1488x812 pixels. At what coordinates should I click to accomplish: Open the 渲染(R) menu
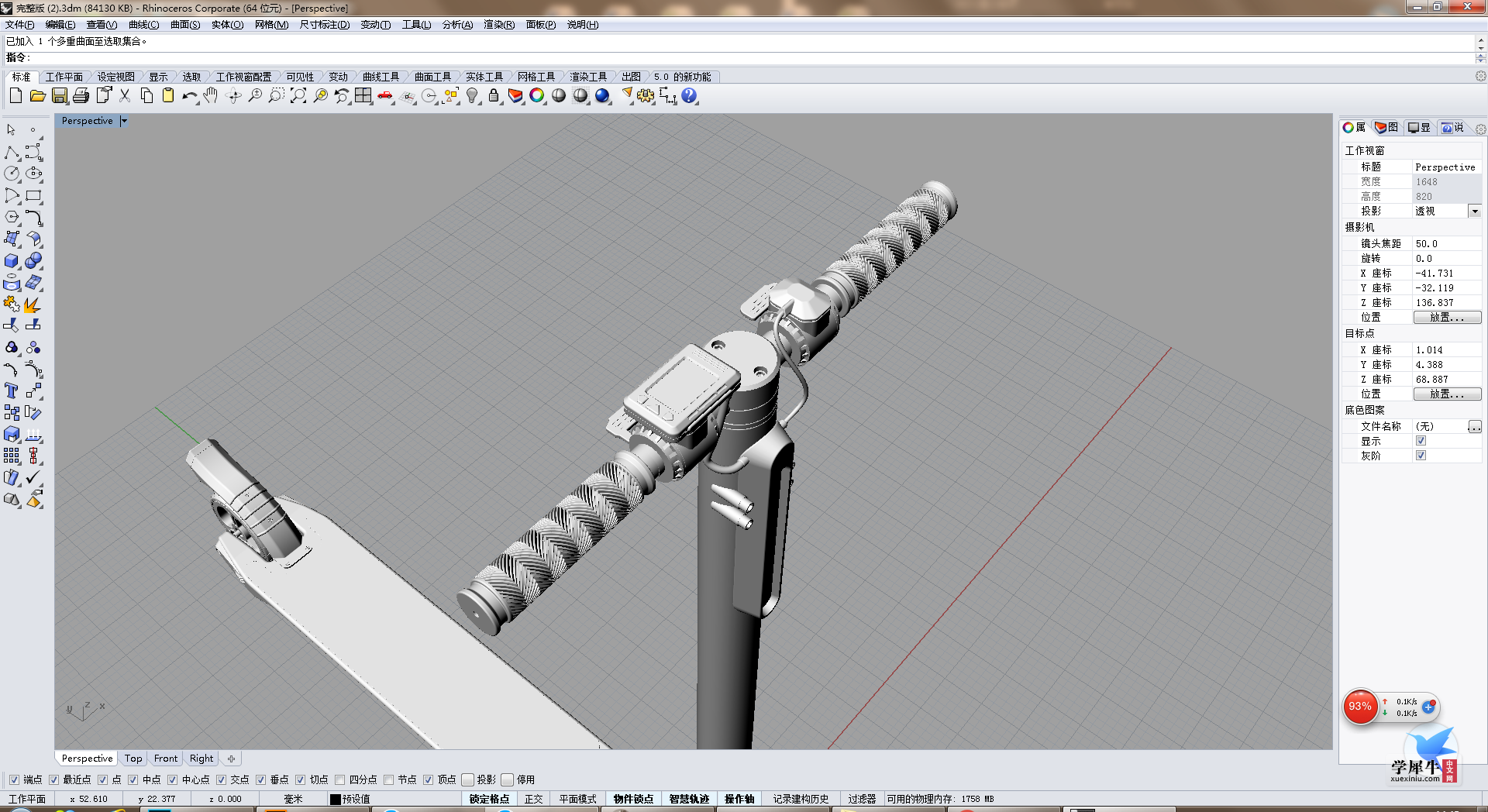[499, 25]
